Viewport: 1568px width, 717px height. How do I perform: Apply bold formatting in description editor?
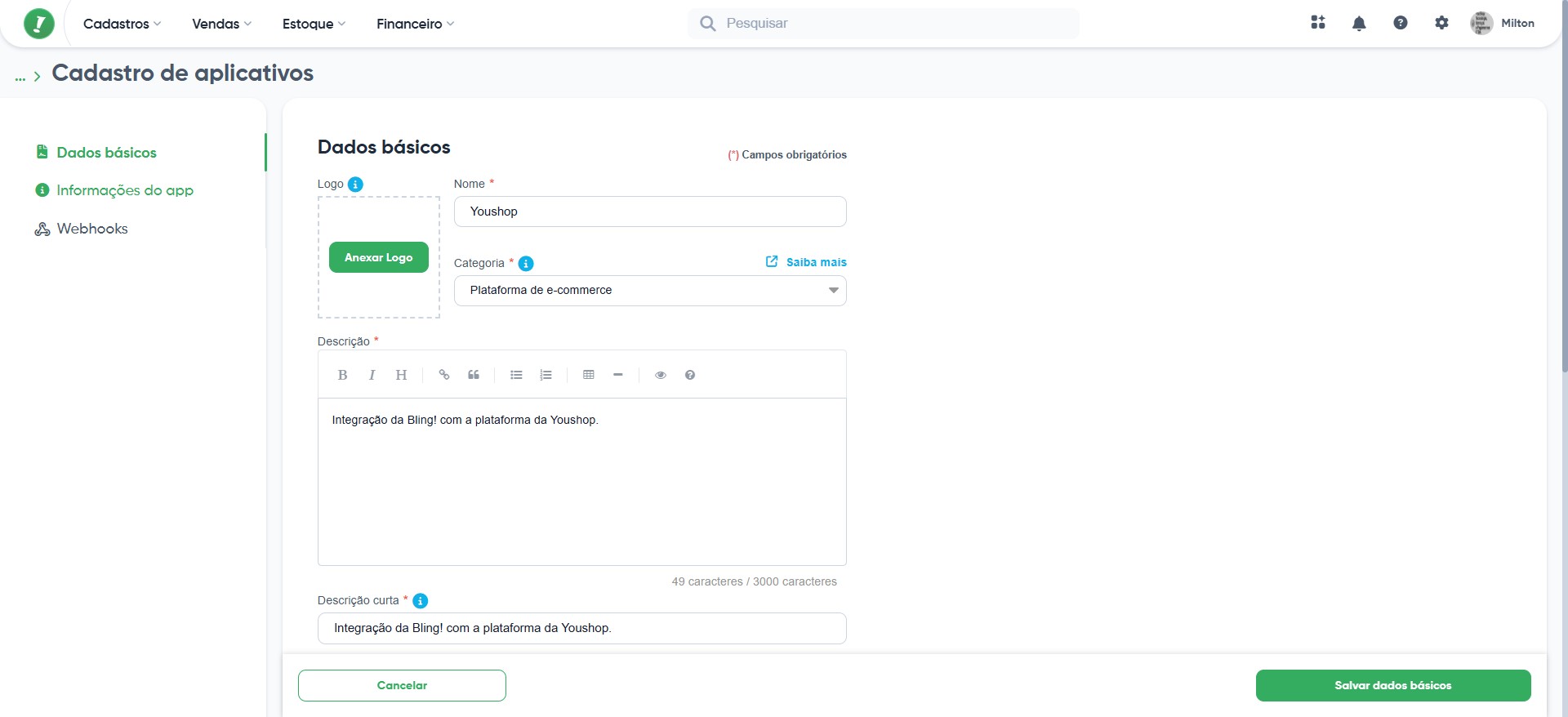pyautogui.click(x=342, y=375)
